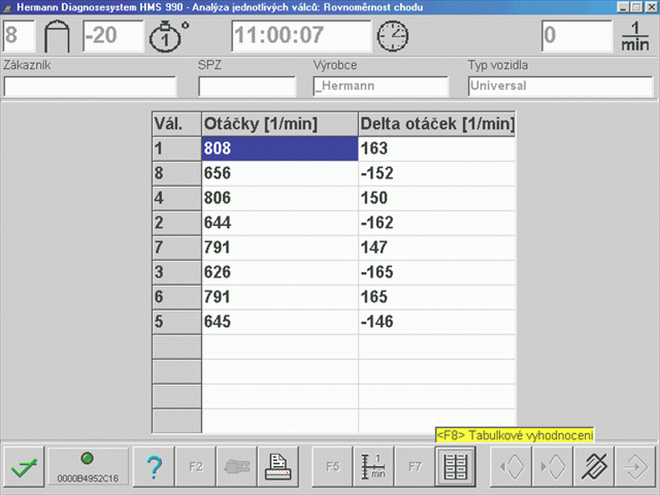
Task: Click the crossed-out diamond cancel icon
Action: (594, 467)
